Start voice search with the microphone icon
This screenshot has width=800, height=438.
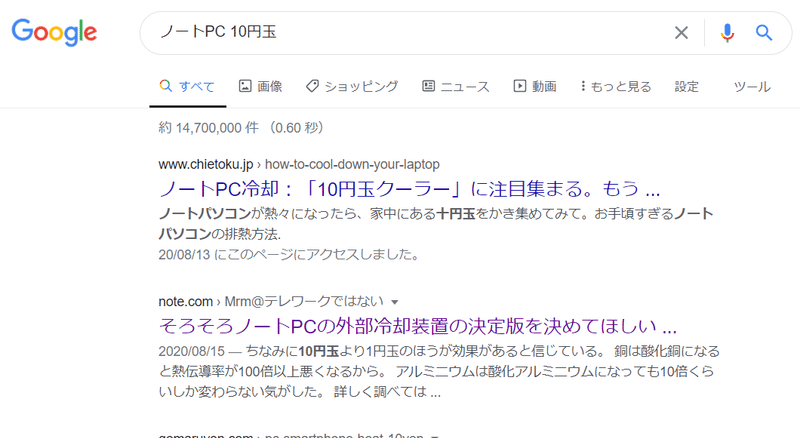click(x=727, y=33)
